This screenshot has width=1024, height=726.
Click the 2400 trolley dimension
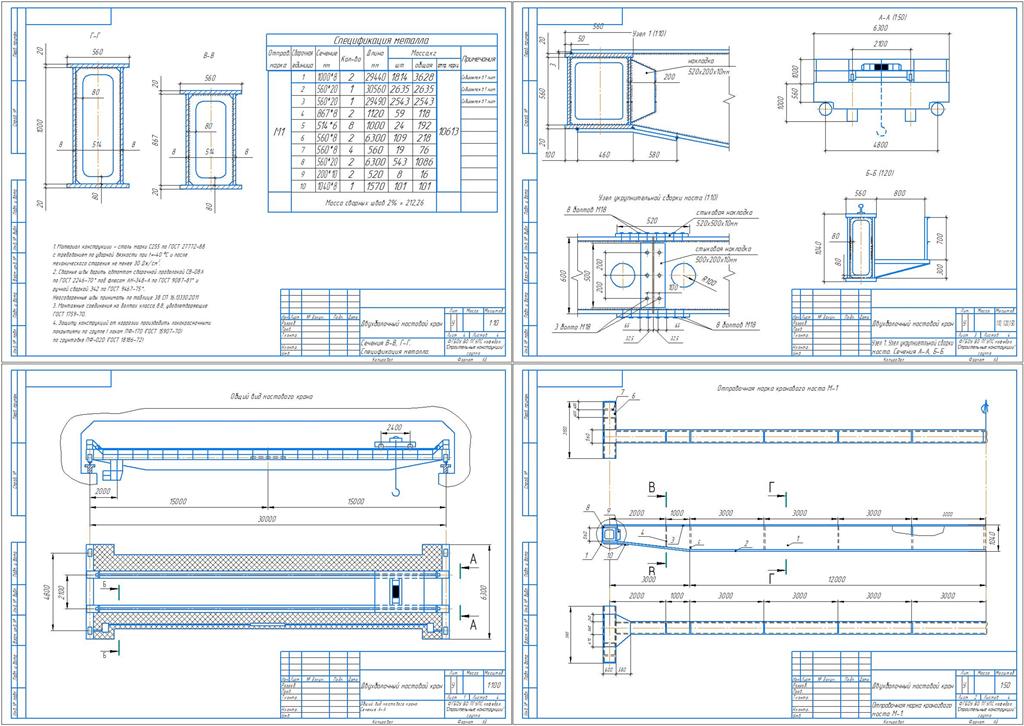[x=392, y=427]
